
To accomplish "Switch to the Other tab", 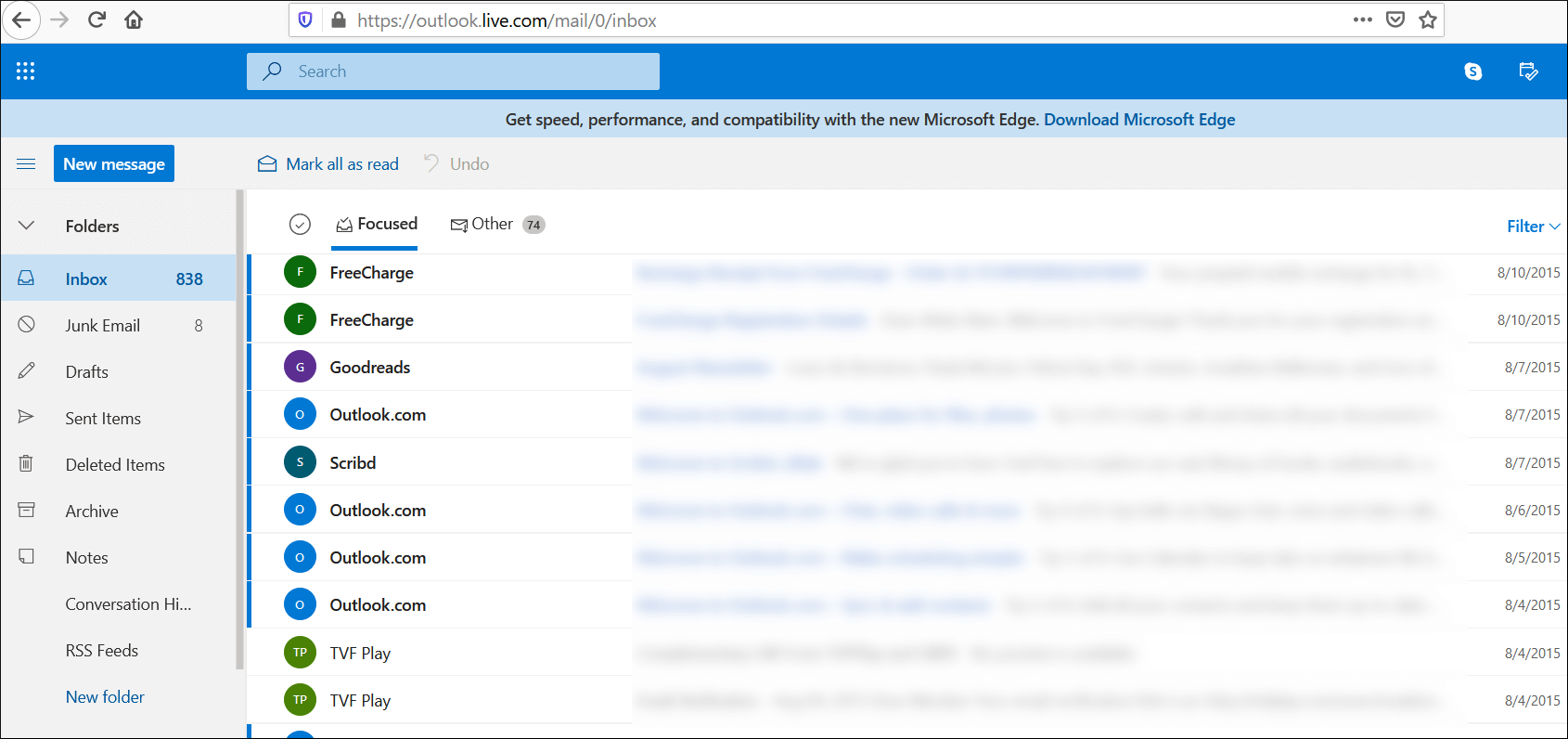I will tap(497, 225).
